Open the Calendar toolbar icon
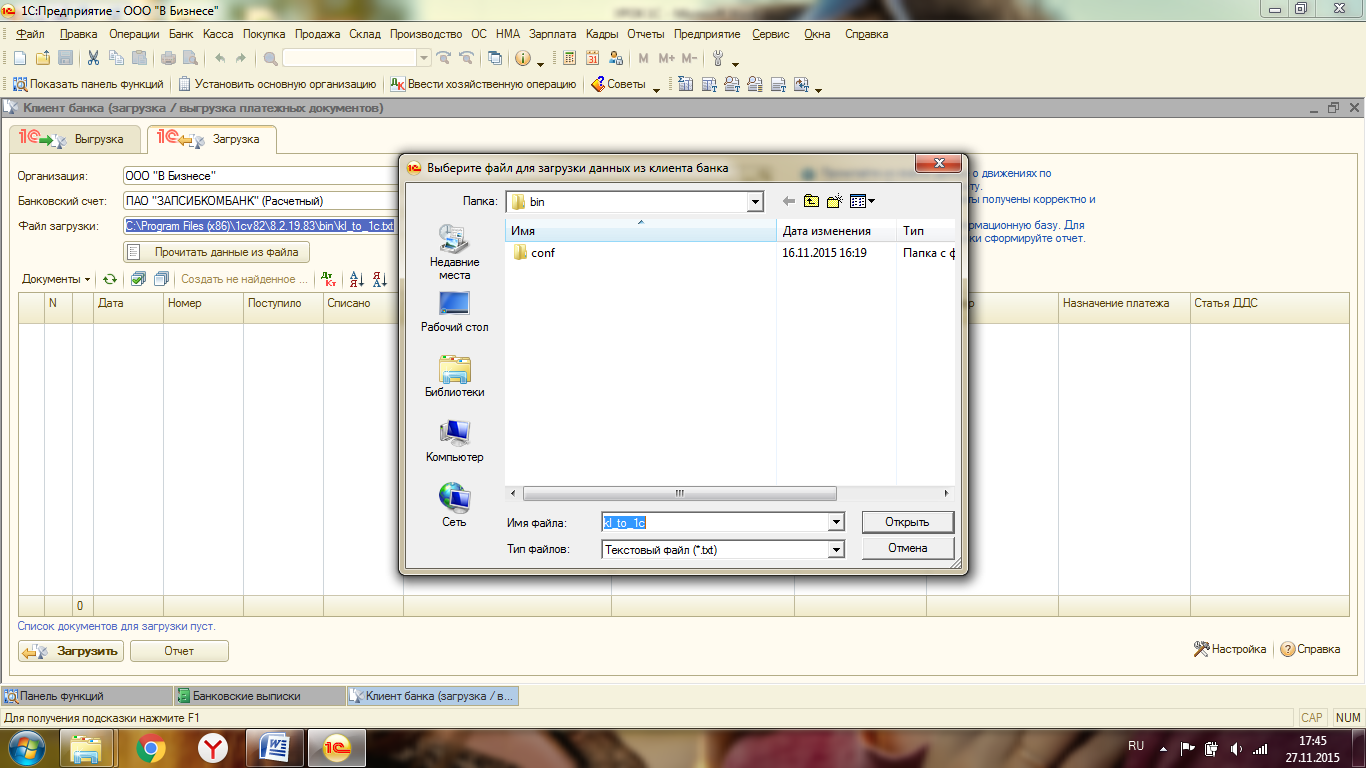Image resolution: width=1366 pixels, height=768 pixels. 592,58
